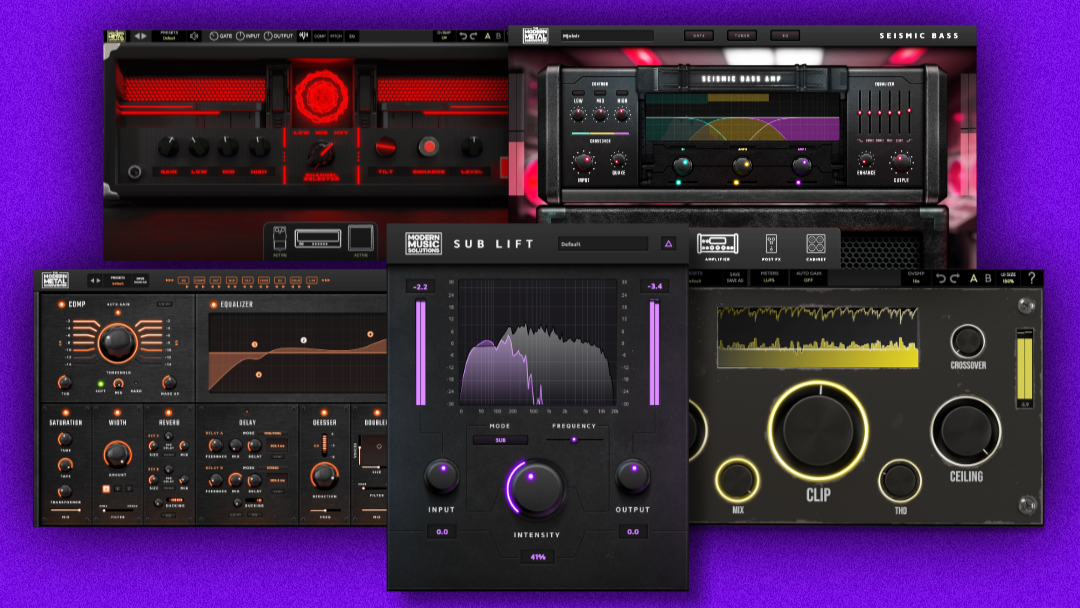Open the GATE tab in Seismic Bass
1080x608 pixels.
tap(699, 35)
